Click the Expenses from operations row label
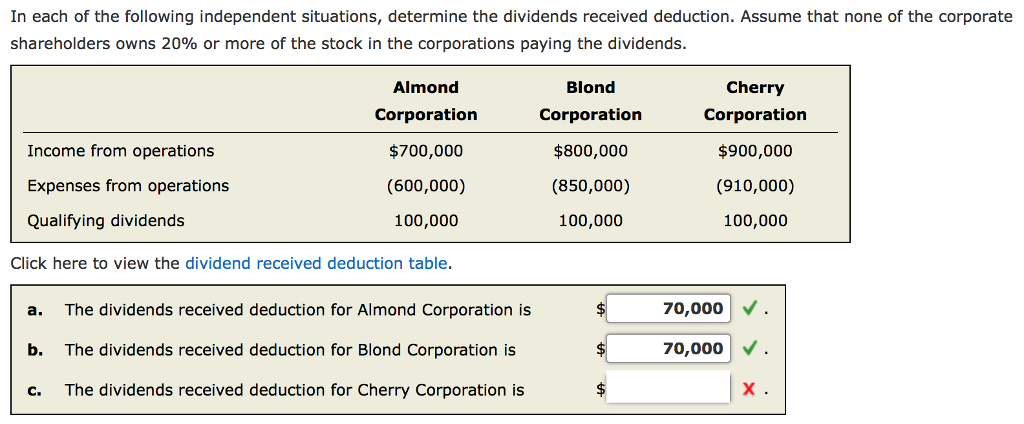This screenshot has height=424, width=1024. (x=128, y=186)
